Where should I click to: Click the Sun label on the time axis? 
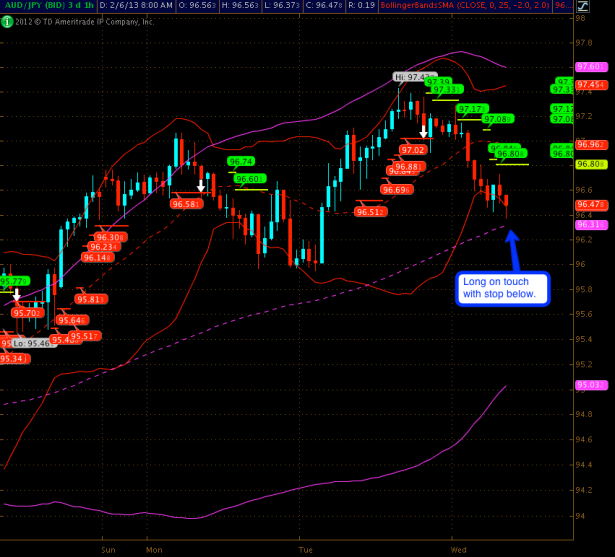[108, 549]
